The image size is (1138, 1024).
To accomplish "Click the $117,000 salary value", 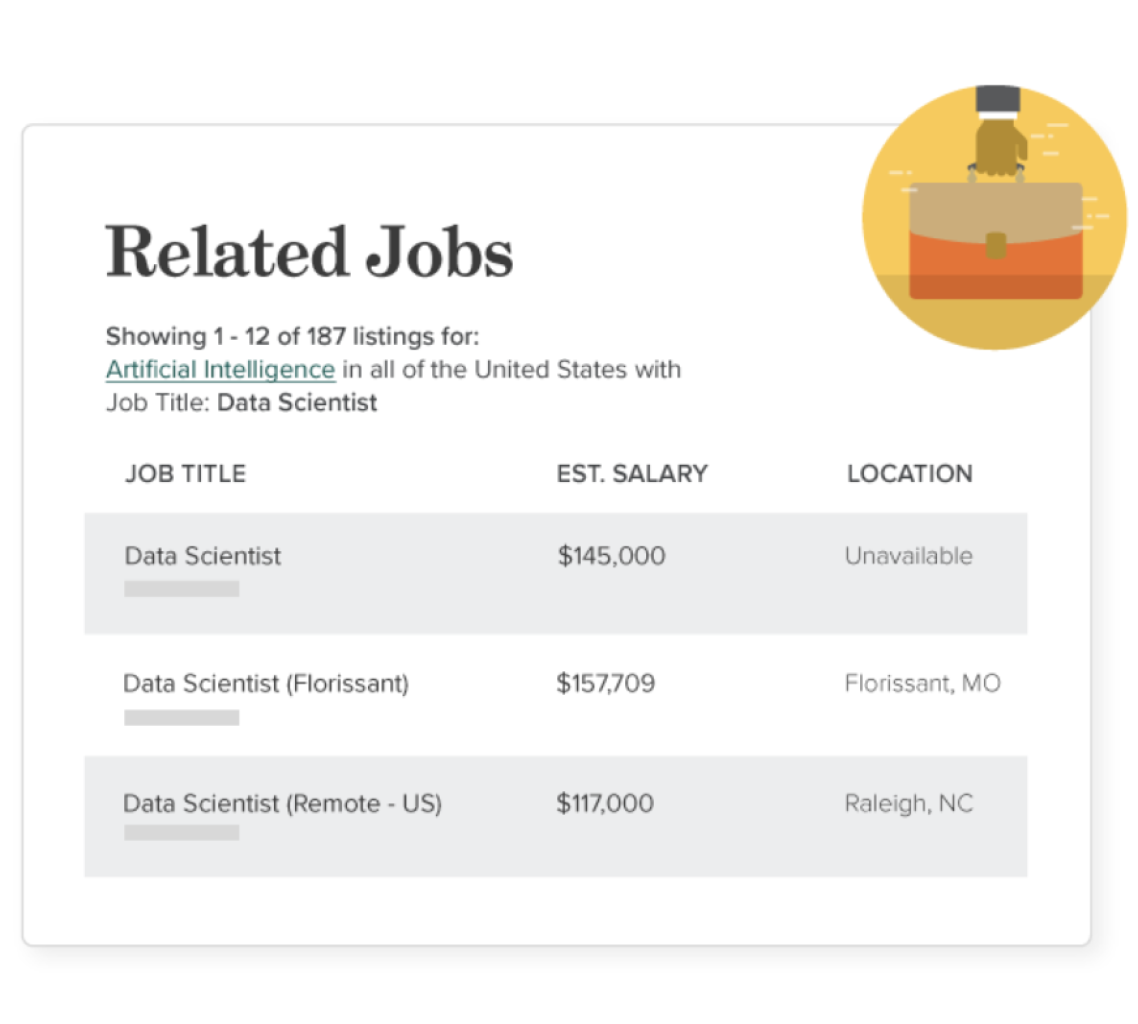I will coord(605,803).
